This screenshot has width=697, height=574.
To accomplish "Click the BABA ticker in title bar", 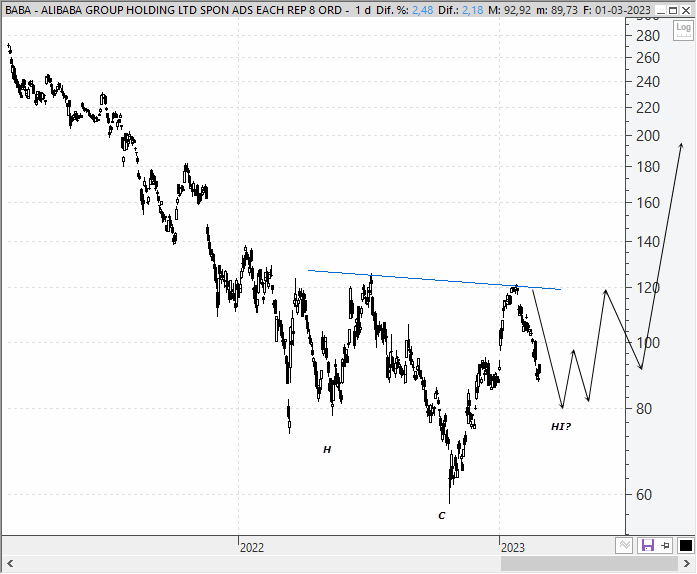I will pyautogui.click(x=18, y=10).
